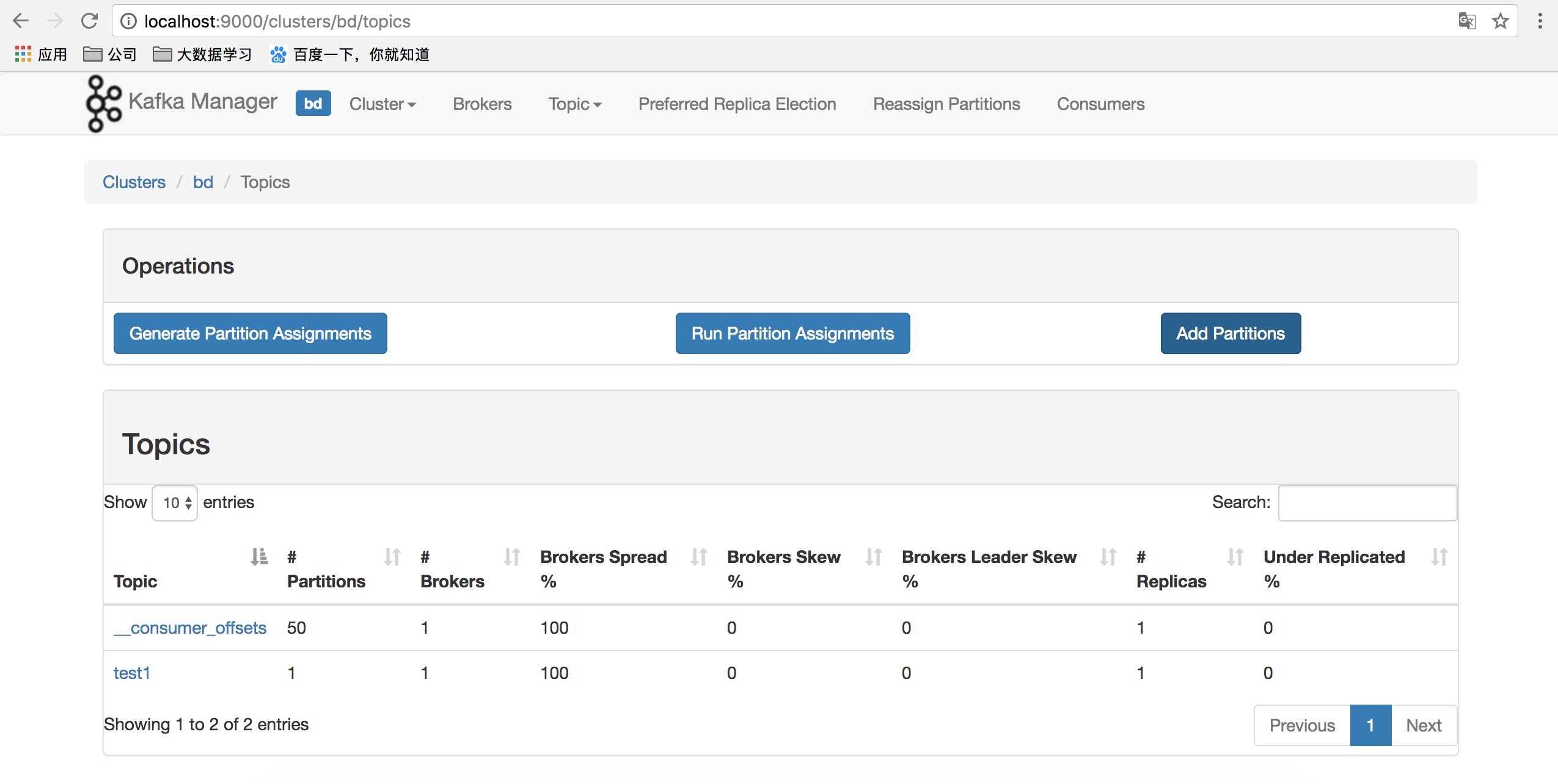Open the apps grid bookmark icon
Viewport: 1558px width, 784px height.
[23, 54]
